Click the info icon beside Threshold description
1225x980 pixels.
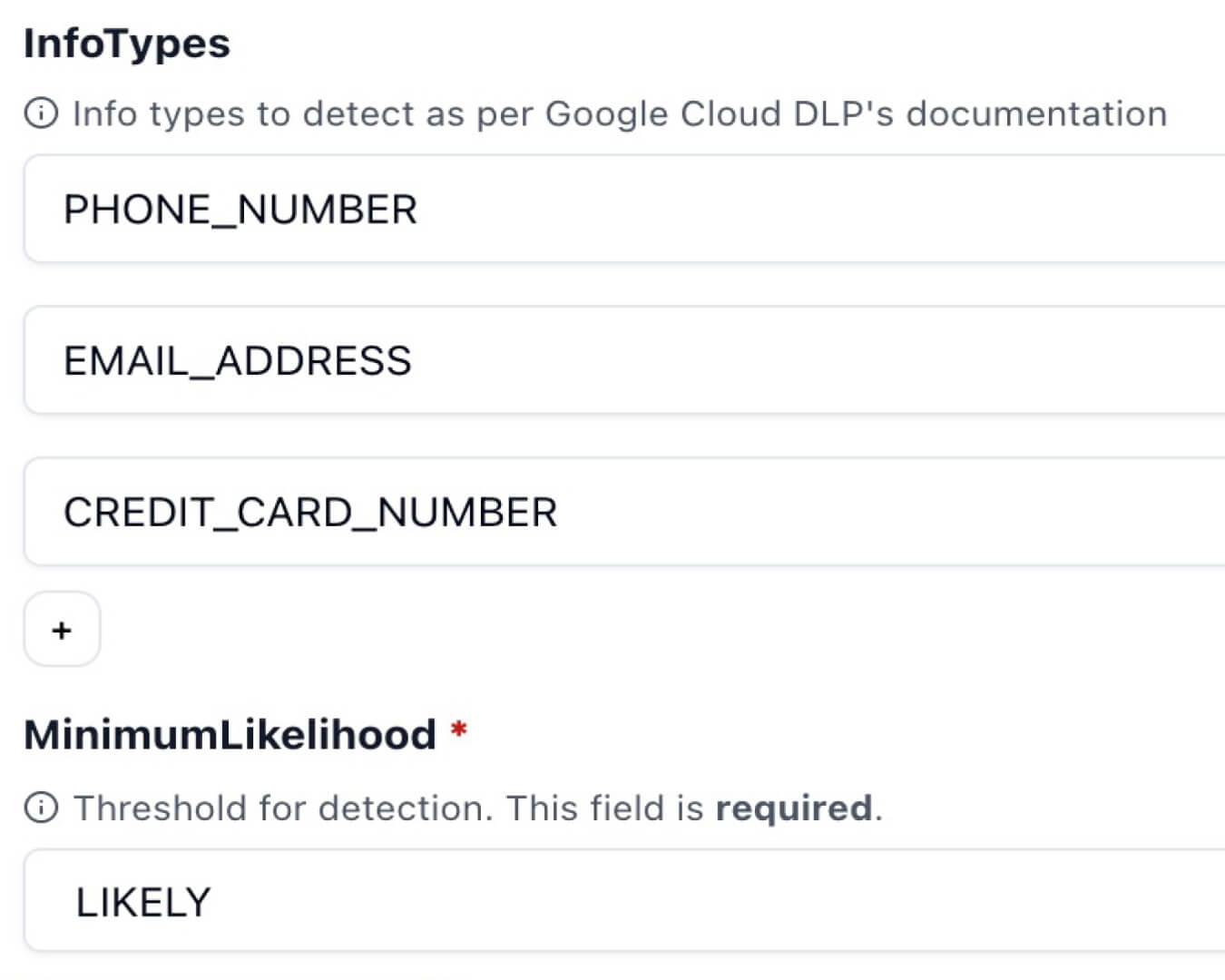(x=41, y=808)
